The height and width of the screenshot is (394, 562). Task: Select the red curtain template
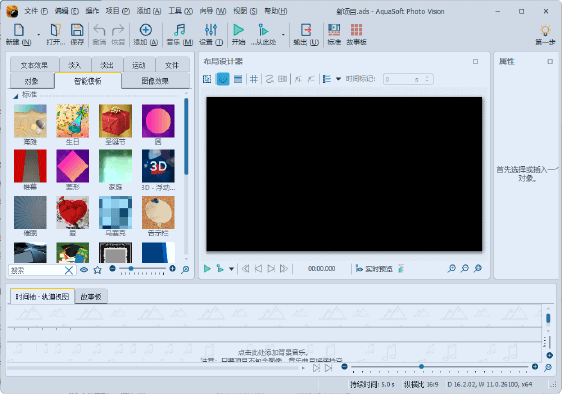pos(30,166)
